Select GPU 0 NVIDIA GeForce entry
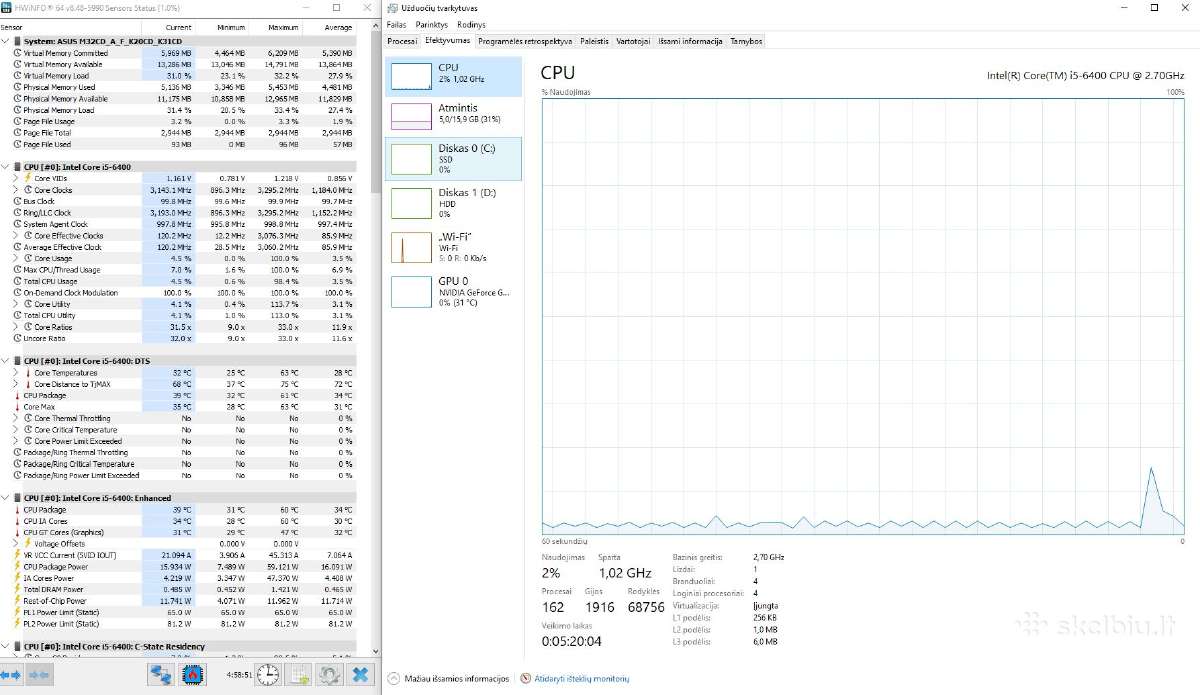This screenshot has width=1200, height=695. pos(453,291)
